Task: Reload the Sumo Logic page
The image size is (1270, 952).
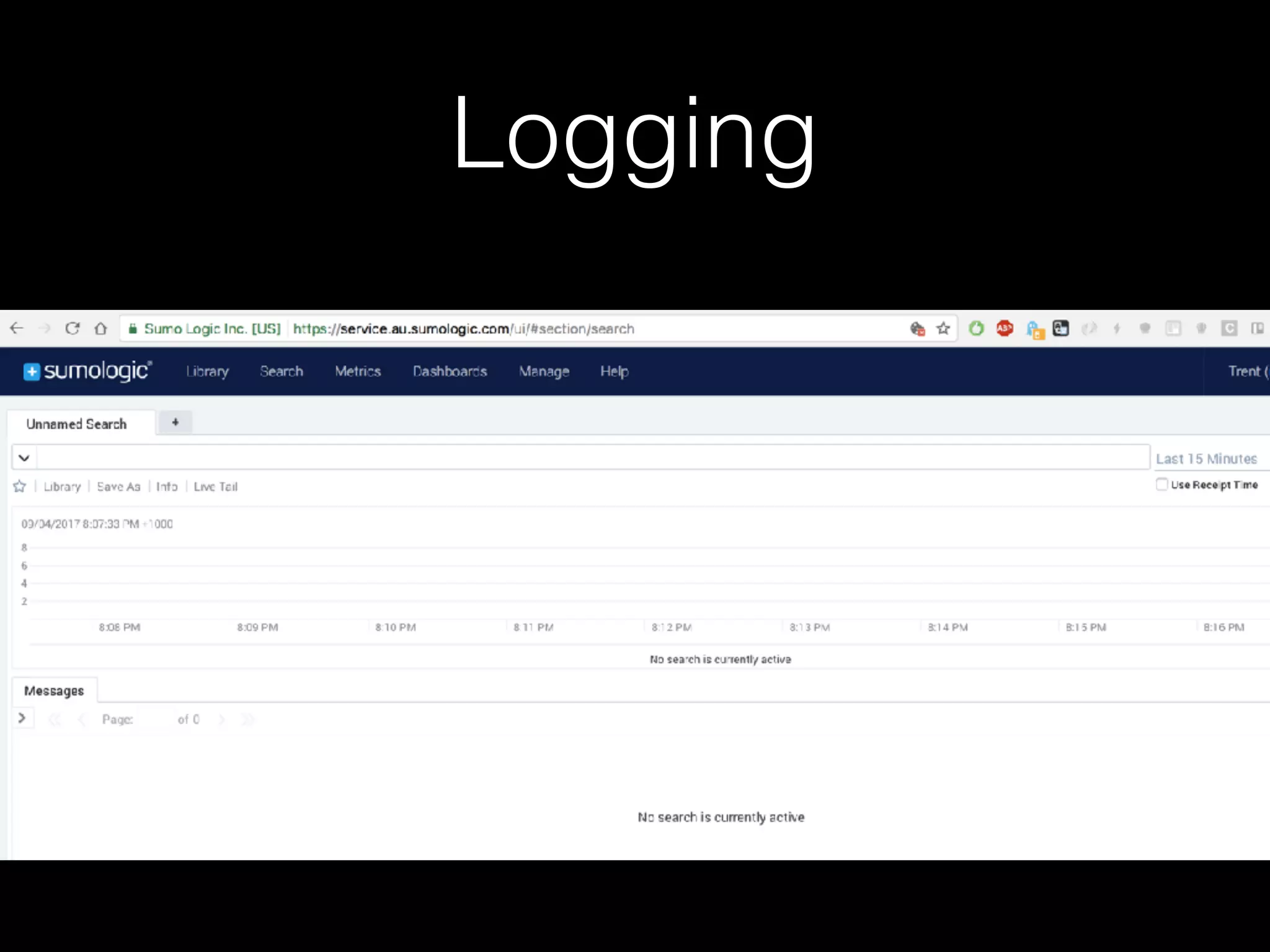Action: coord(73,328)
